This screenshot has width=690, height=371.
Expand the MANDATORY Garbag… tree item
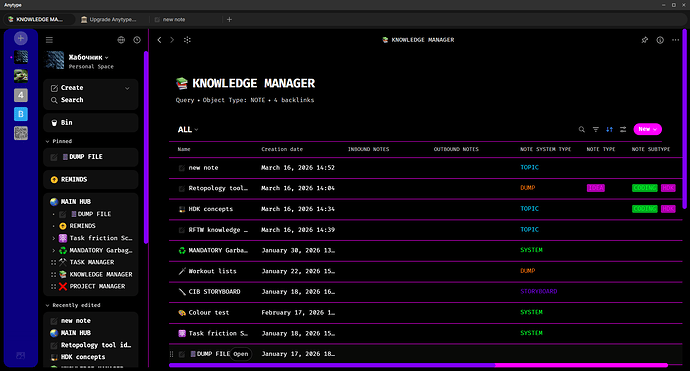click(54, 250)
